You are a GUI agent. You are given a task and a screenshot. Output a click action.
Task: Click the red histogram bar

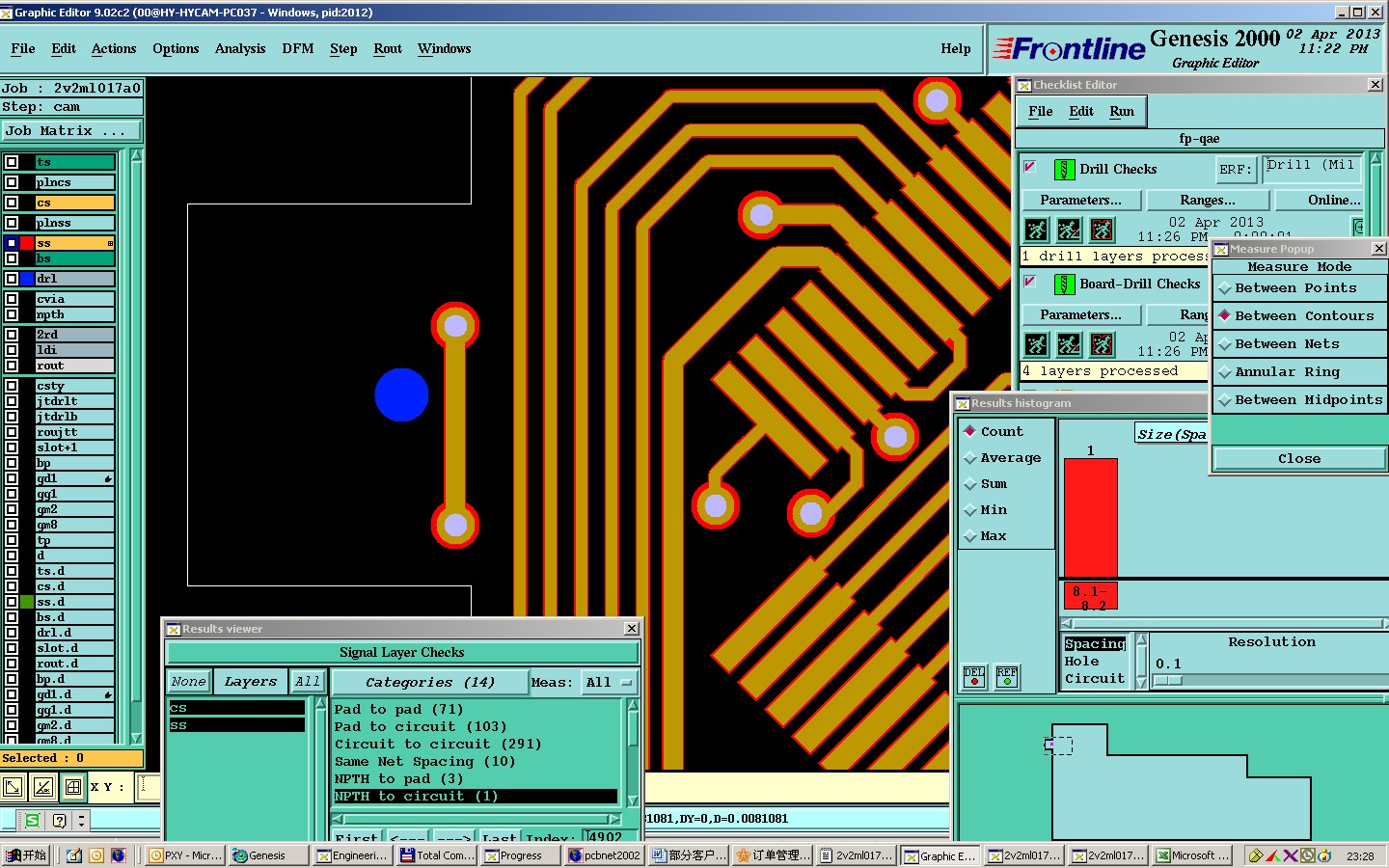click(x=1090, y=518)
